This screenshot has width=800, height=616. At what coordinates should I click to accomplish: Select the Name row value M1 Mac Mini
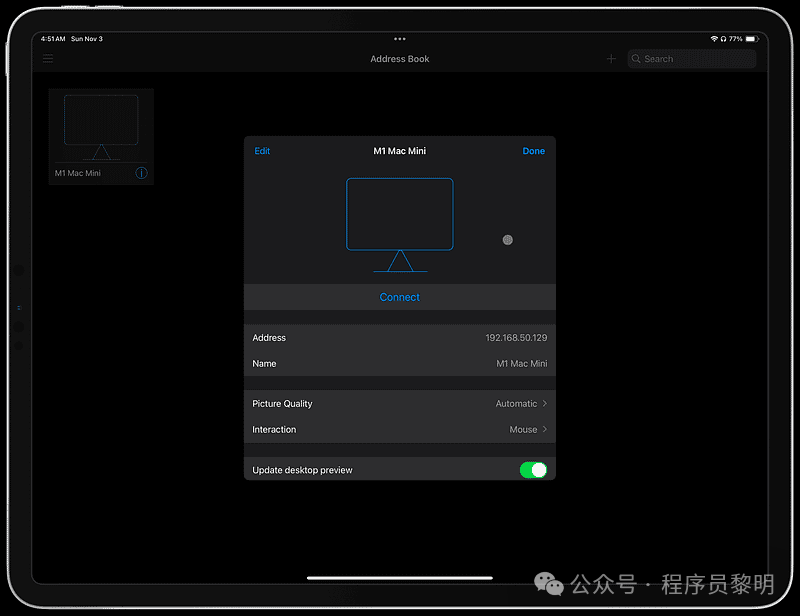521,364
